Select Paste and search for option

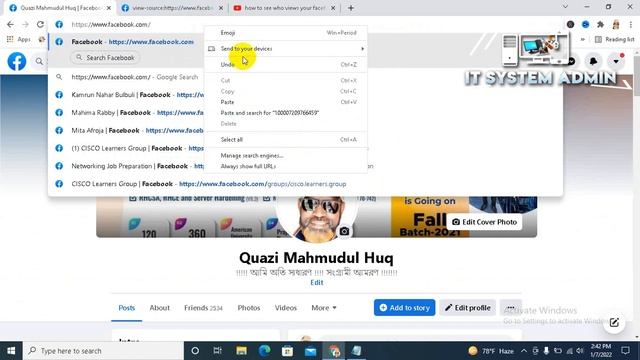[286, 113]
